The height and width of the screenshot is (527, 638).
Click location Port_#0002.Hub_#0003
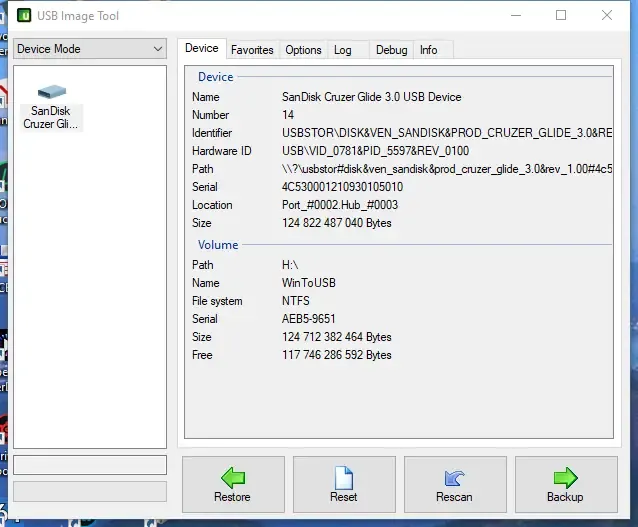pyautogui.click(x=340, y=205)
